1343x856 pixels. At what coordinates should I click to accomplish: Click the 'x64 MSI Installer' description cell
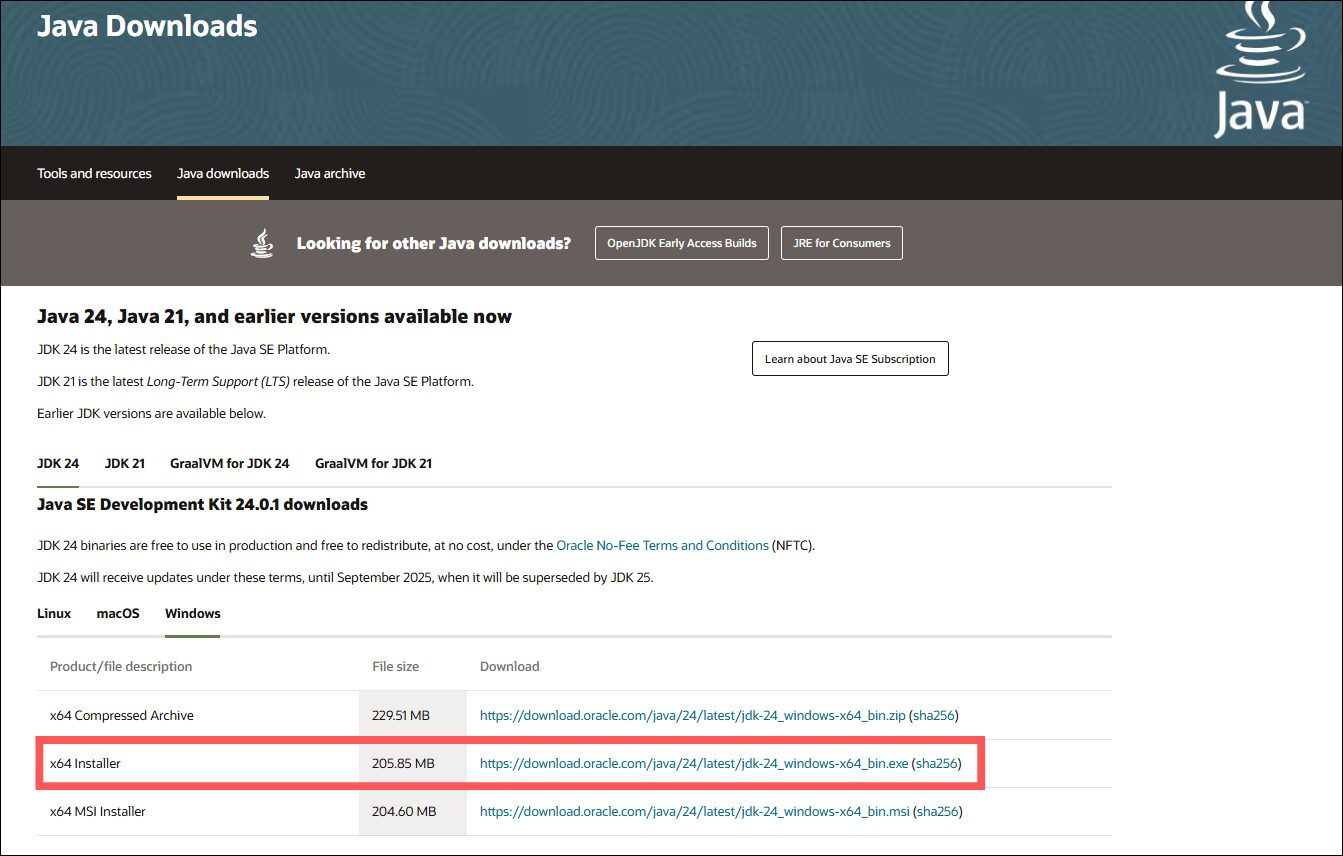pyautogui.click(x=198, y=812)
